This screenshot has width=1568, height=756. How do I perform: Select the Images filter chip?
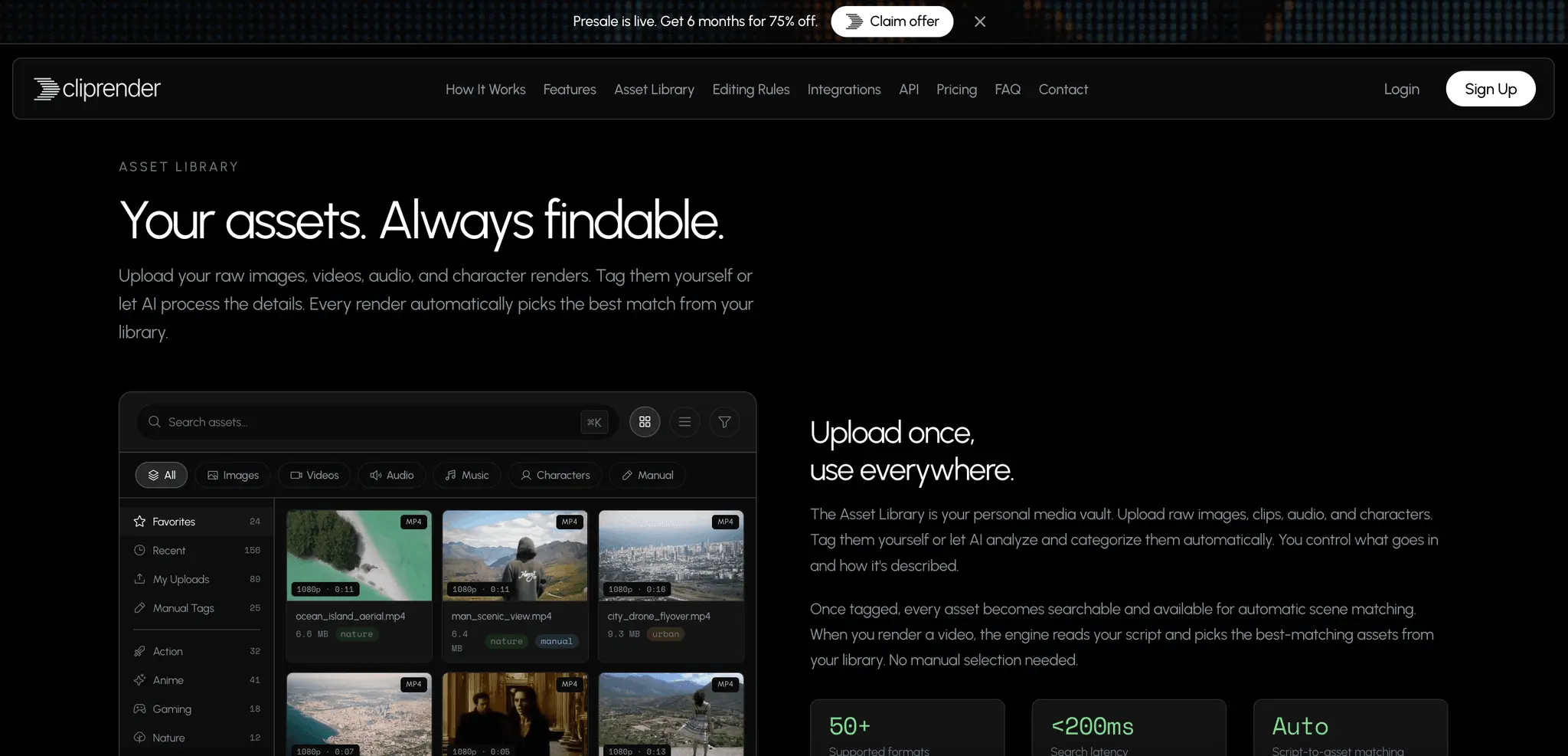pos(233,475)
